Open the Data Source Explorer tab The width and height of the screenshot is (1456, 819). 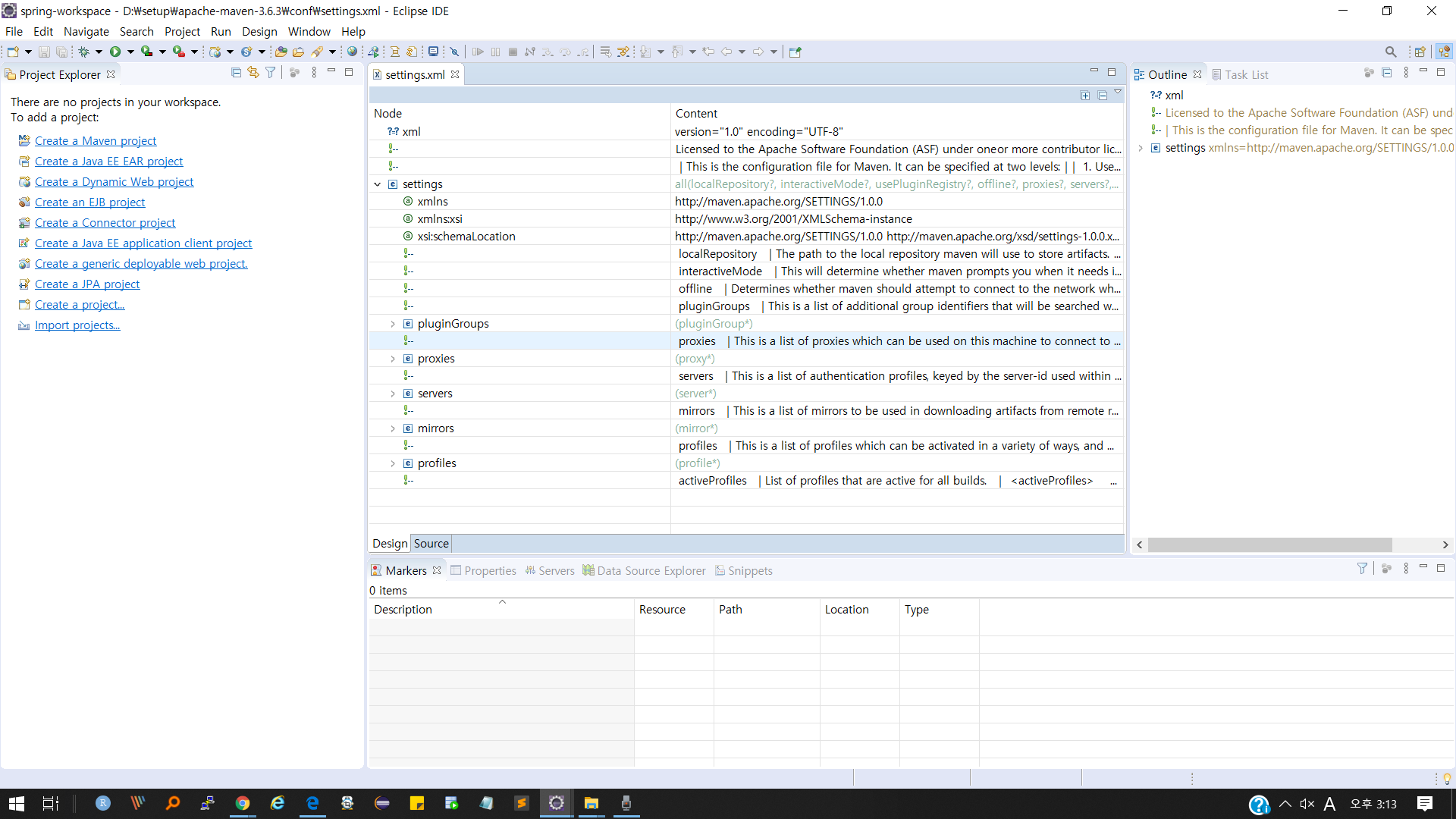tap(644, 570)
